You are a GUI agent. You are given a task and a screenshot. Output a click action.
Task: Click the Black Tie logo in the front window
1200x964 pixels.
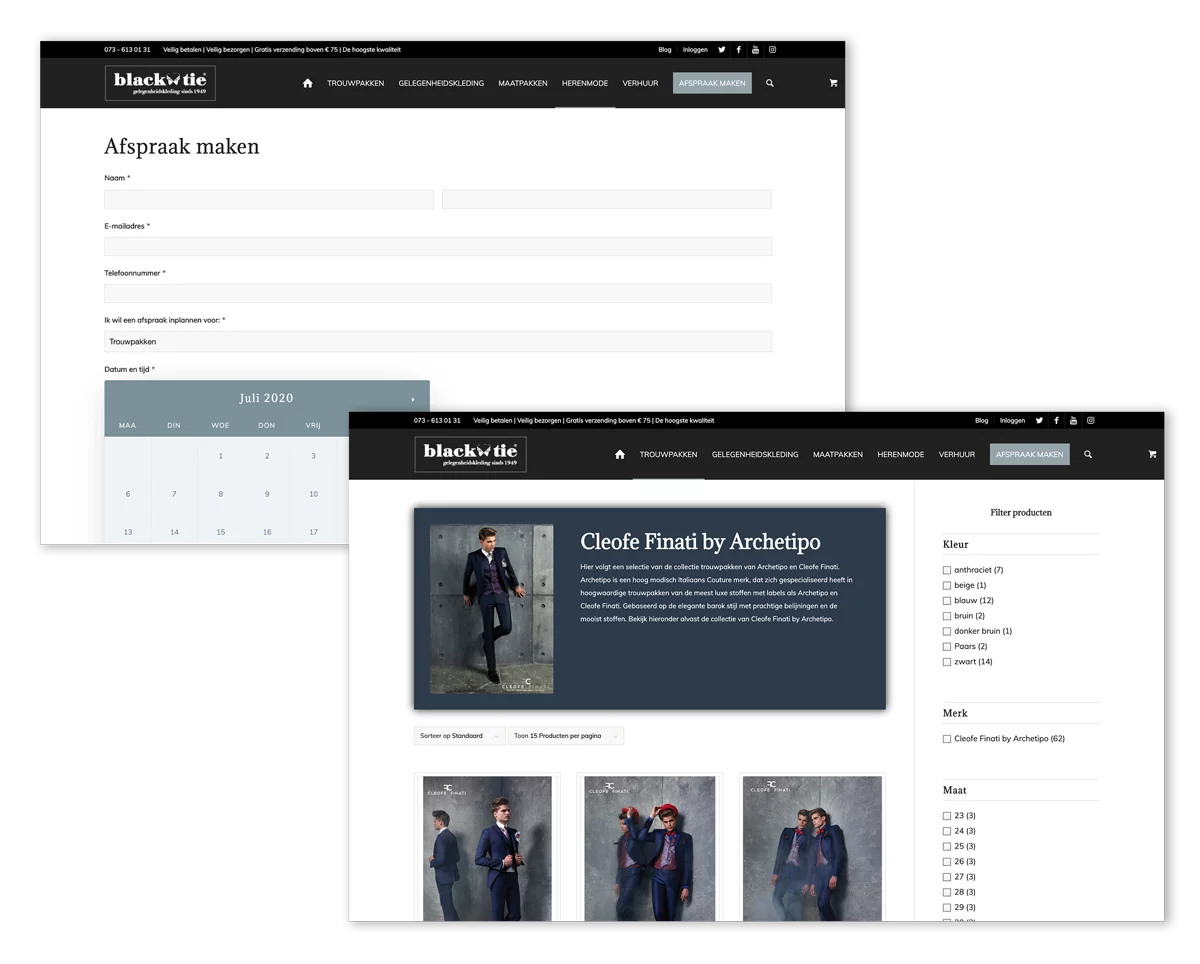(470, 454)
